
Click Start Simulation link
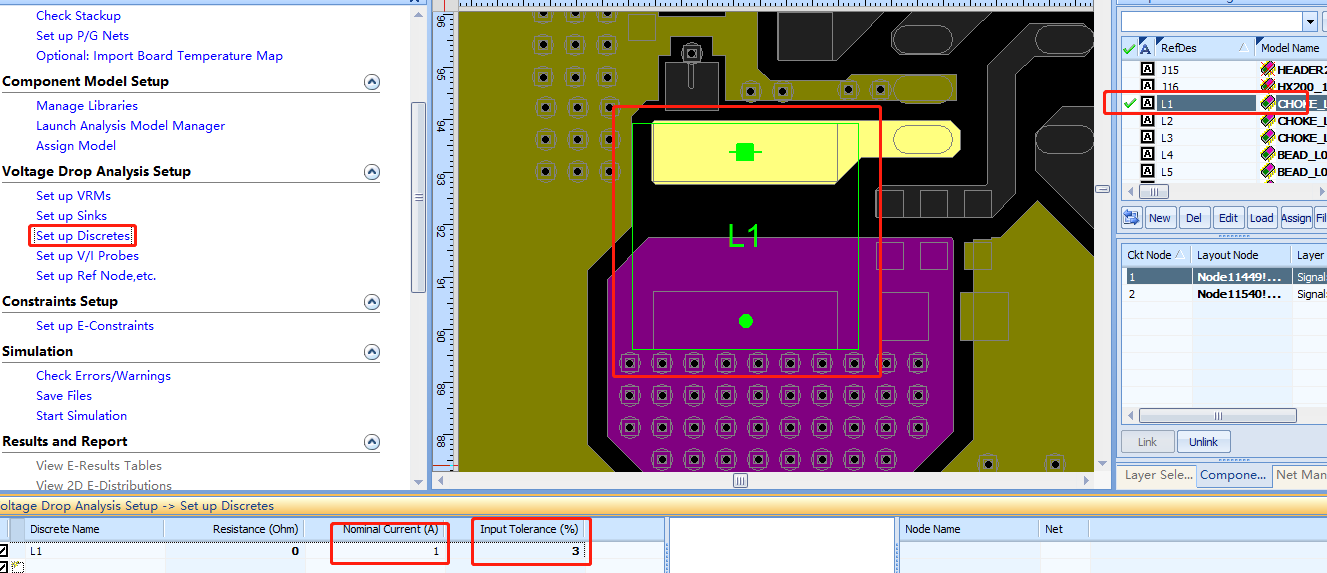(81, 416)
